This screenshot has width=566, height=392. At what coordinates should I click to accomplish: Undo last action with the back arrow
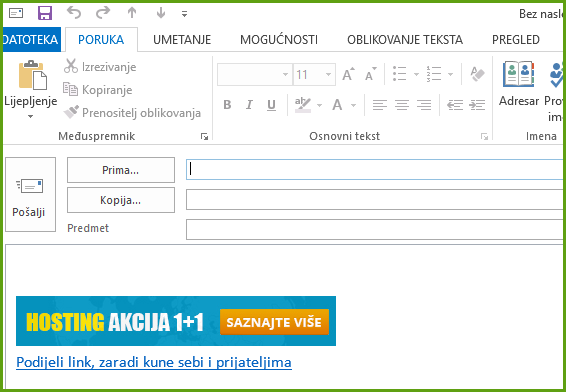point(74,13)
